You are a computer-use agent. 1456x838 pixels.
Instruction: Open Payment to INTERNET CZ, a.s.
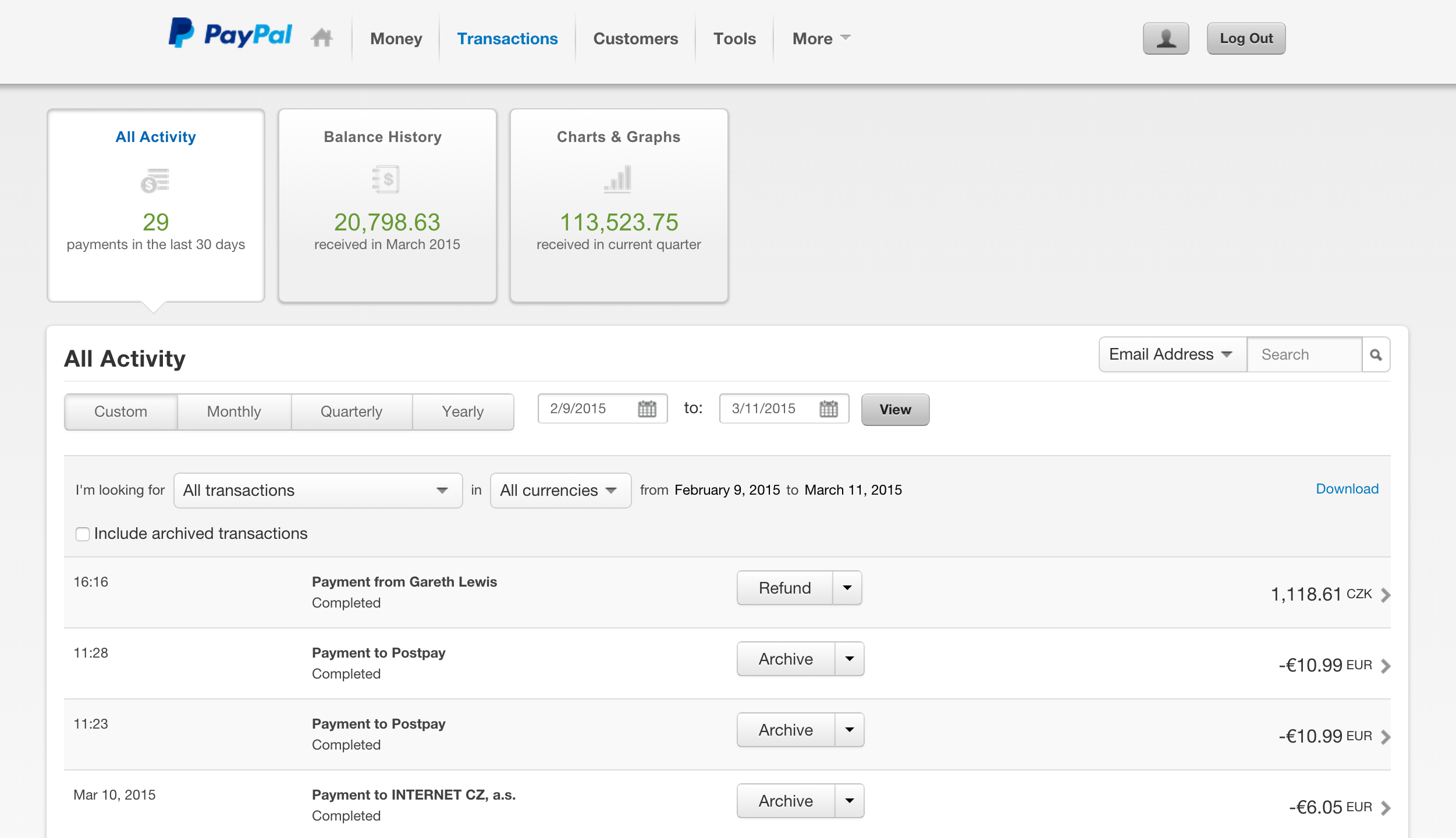pyautogui.click(x=414, y=795)
